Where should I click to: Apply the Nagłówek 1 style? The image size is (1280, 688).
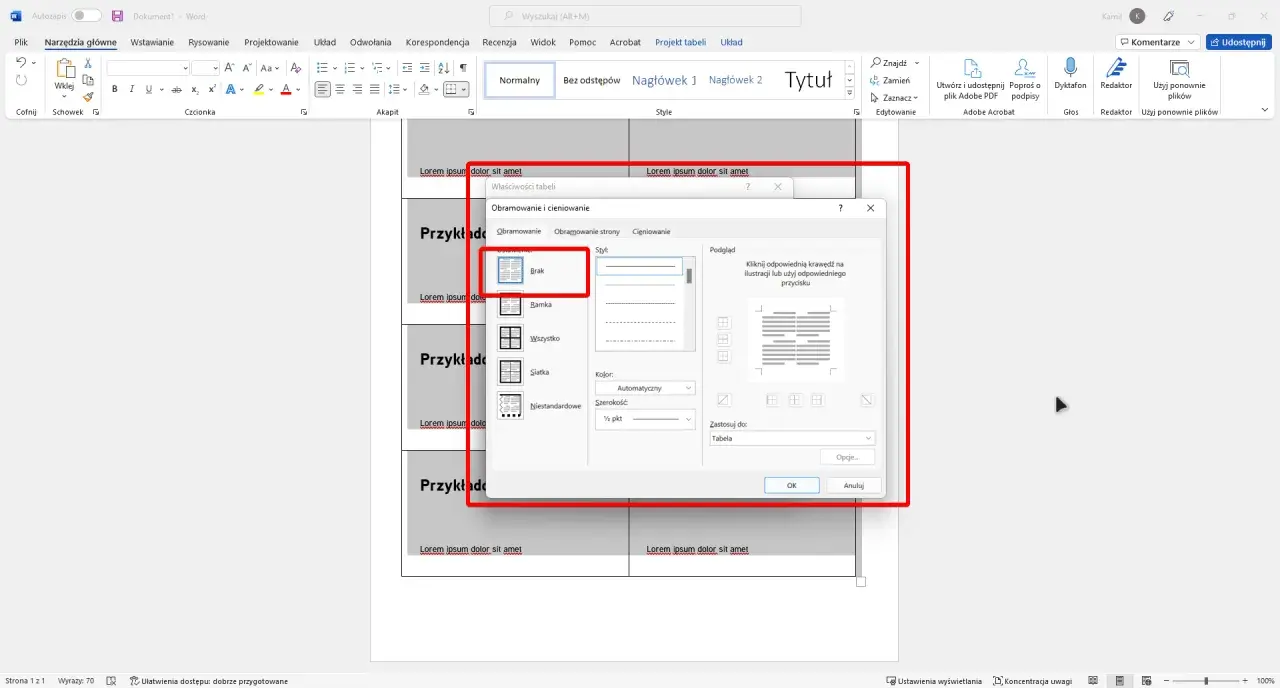pyautogui.click(x=664, y=80)
